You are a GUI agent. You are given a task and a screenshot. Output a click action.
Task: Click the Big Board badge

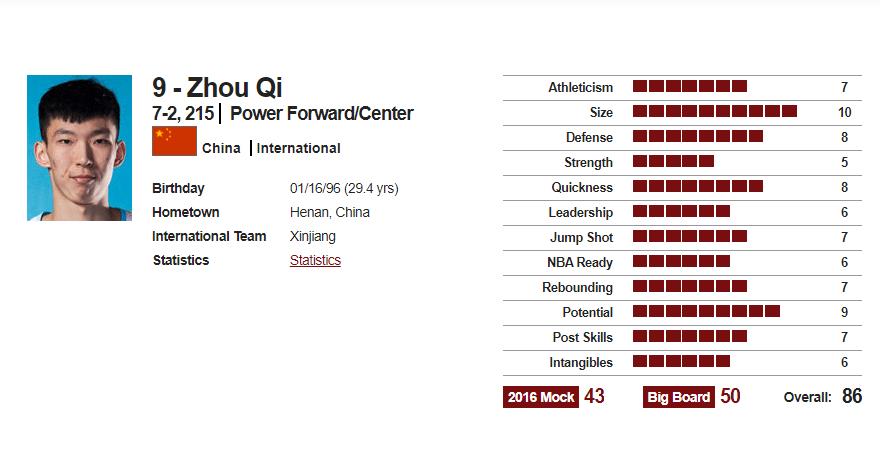(x=679, y=397)
